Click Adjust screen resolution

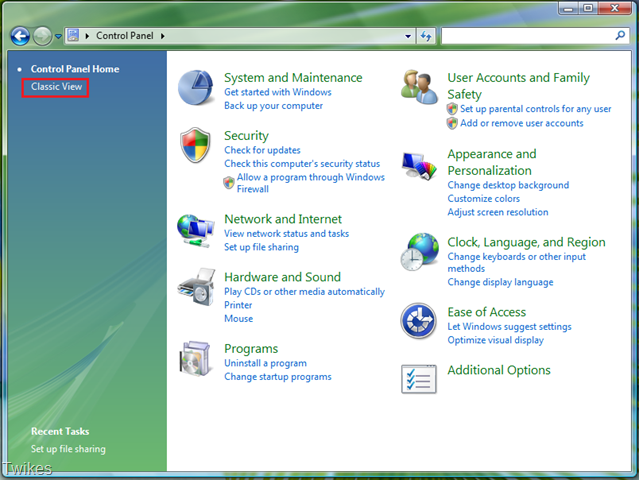pos(497,212)
